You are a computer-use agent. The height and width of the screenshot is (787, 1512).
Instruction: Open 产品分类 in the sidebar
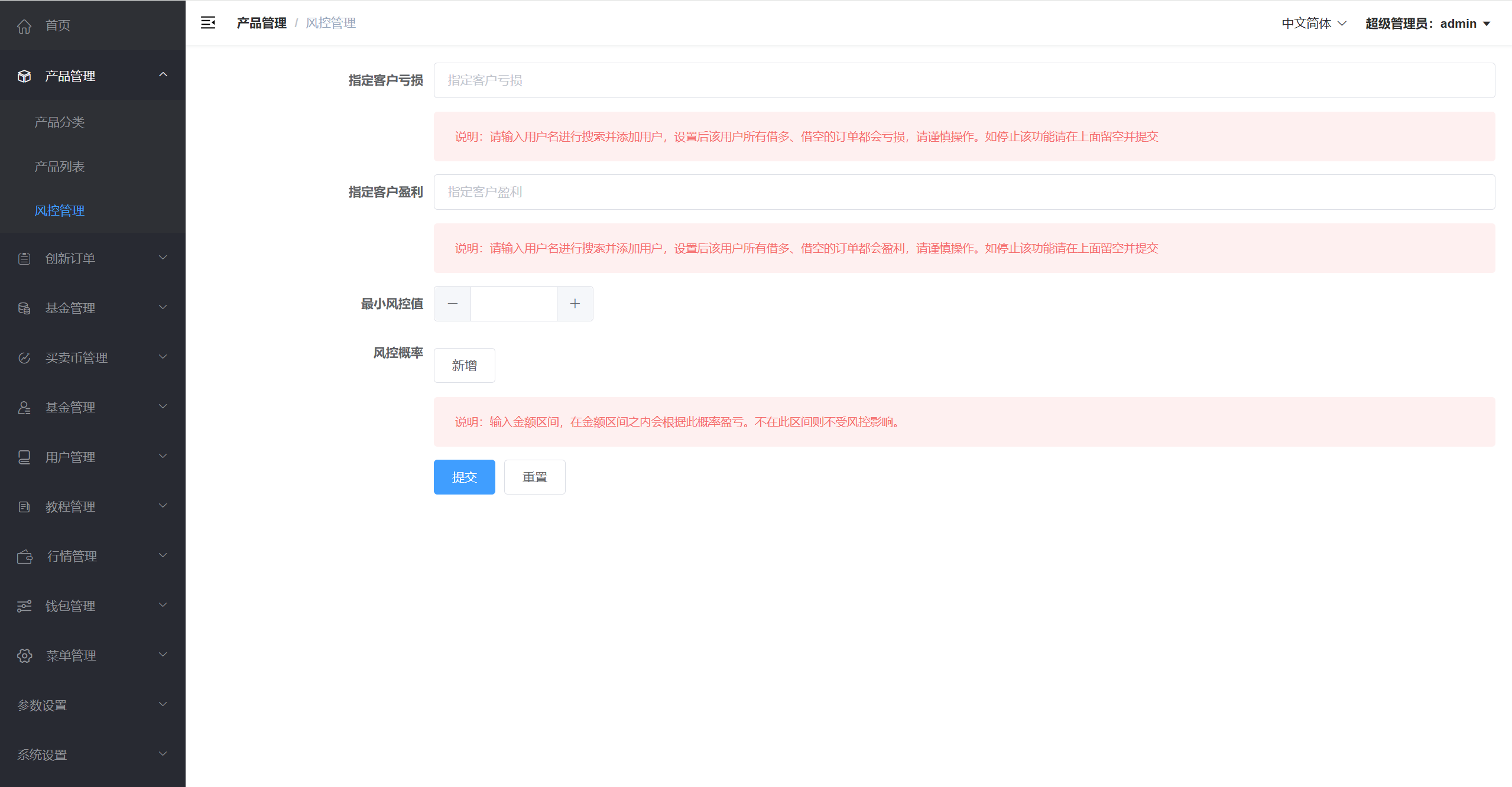tap(60, 122)
